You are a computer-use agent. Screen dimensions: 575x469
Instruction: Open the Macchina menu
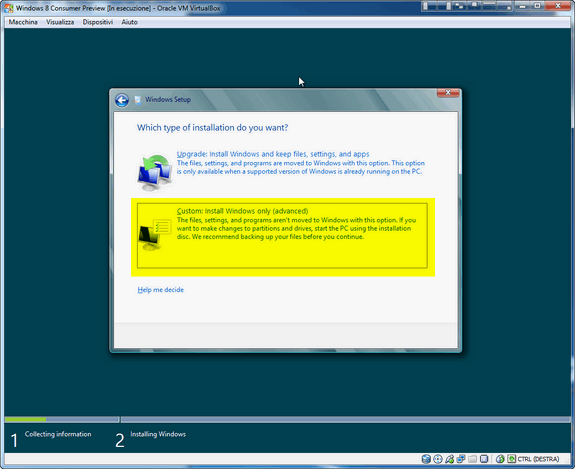pos(23,22)
